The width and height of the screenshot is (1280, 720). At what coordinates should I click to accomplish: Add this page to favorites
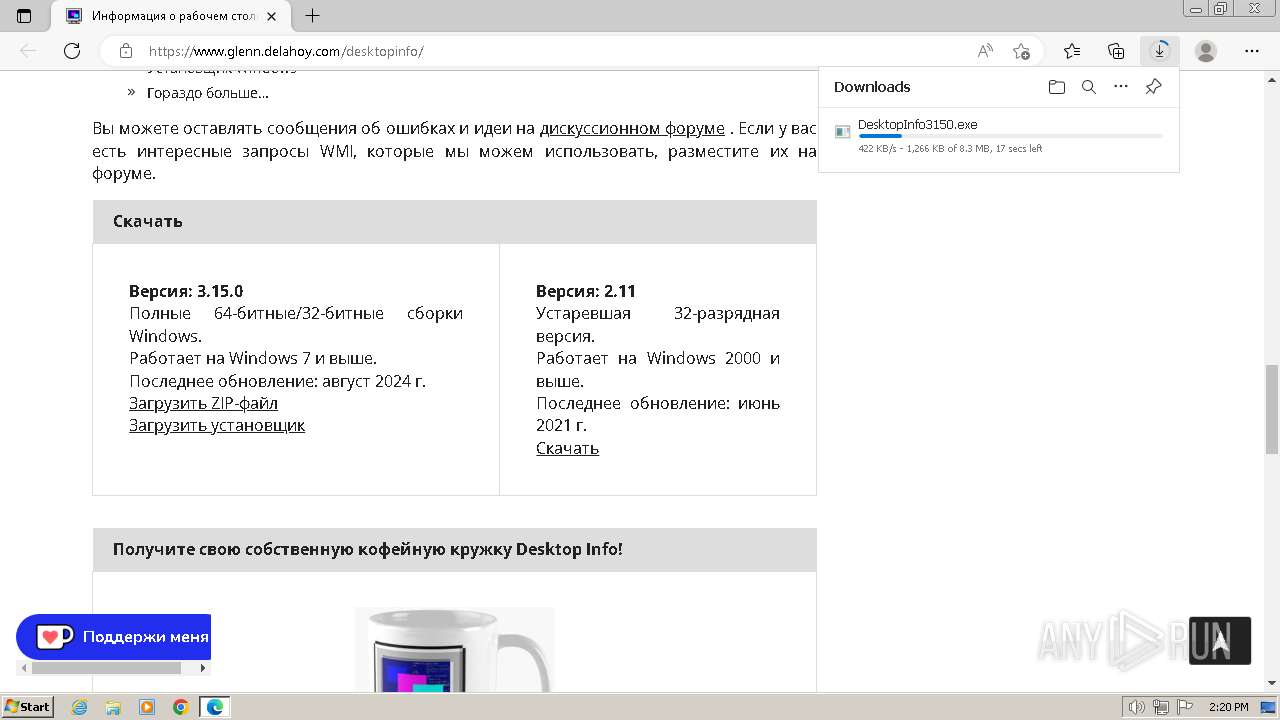(x=1021, y=51)
